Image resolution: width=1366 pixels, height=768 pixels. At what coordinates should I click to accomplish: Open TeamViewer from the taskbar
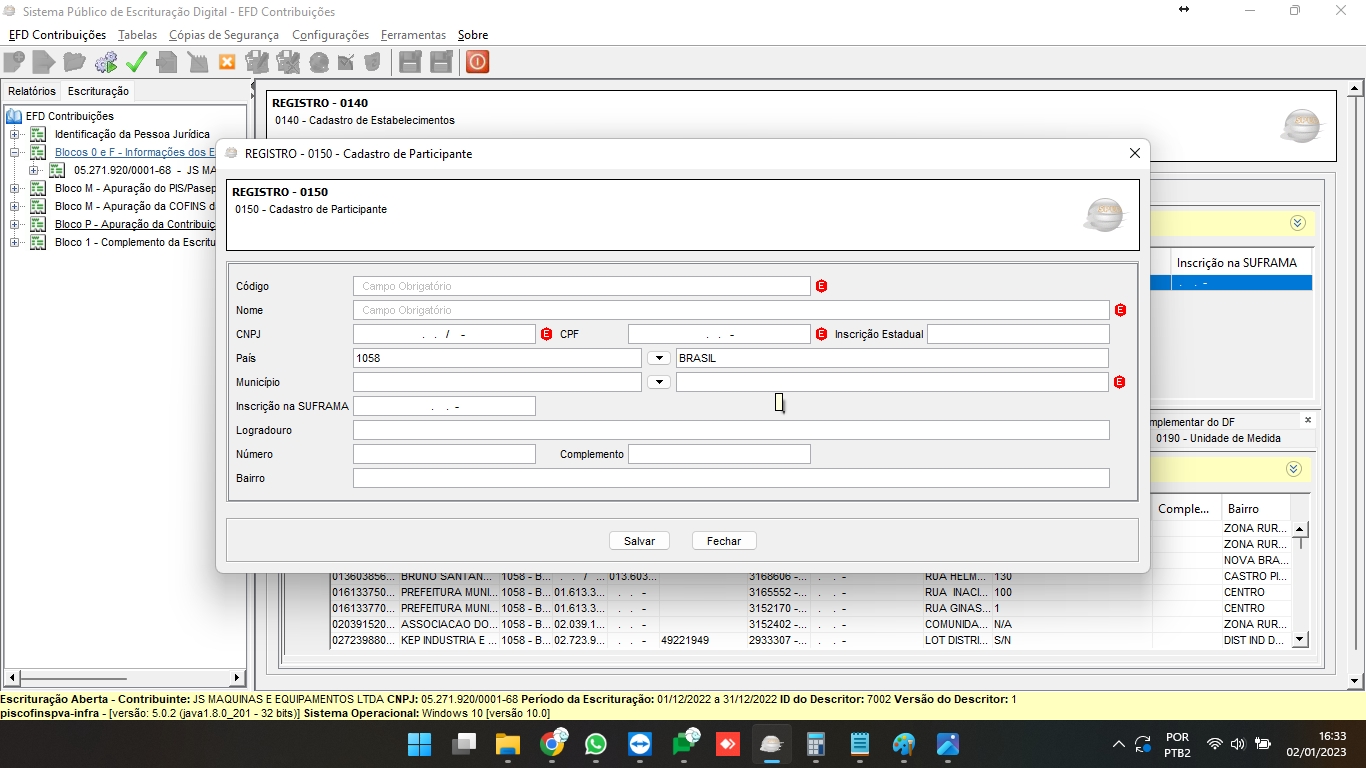tap(639, 744)
